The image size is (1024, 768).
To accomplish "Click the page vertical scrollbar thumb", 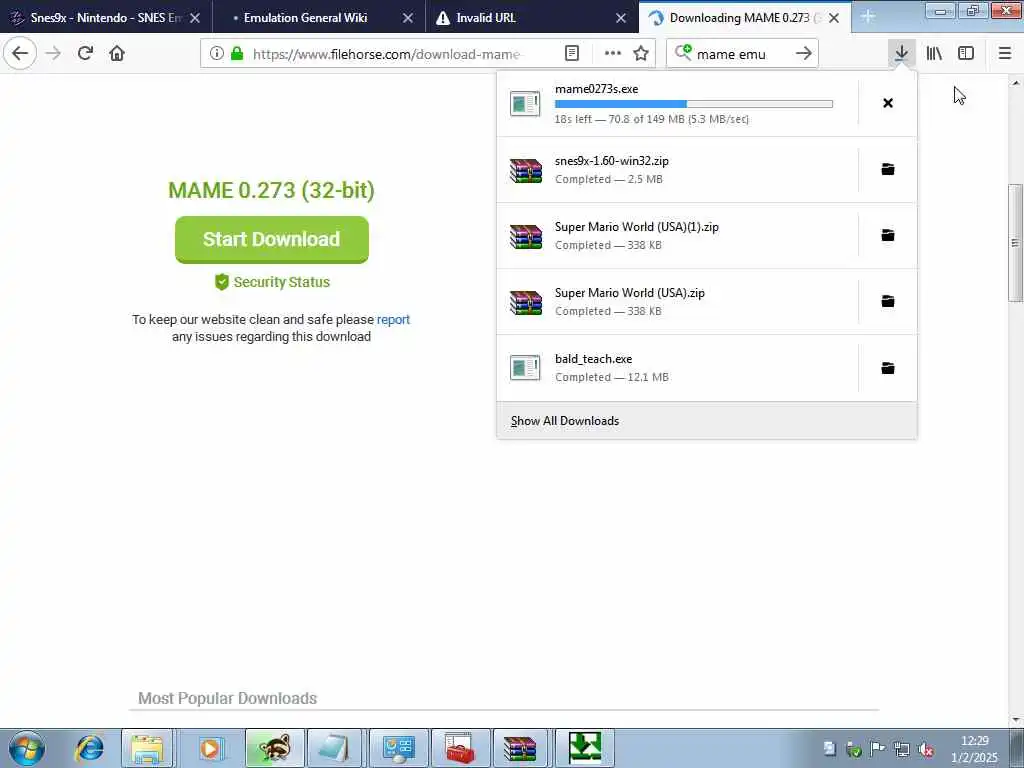I will click(x=1015, y=243).
